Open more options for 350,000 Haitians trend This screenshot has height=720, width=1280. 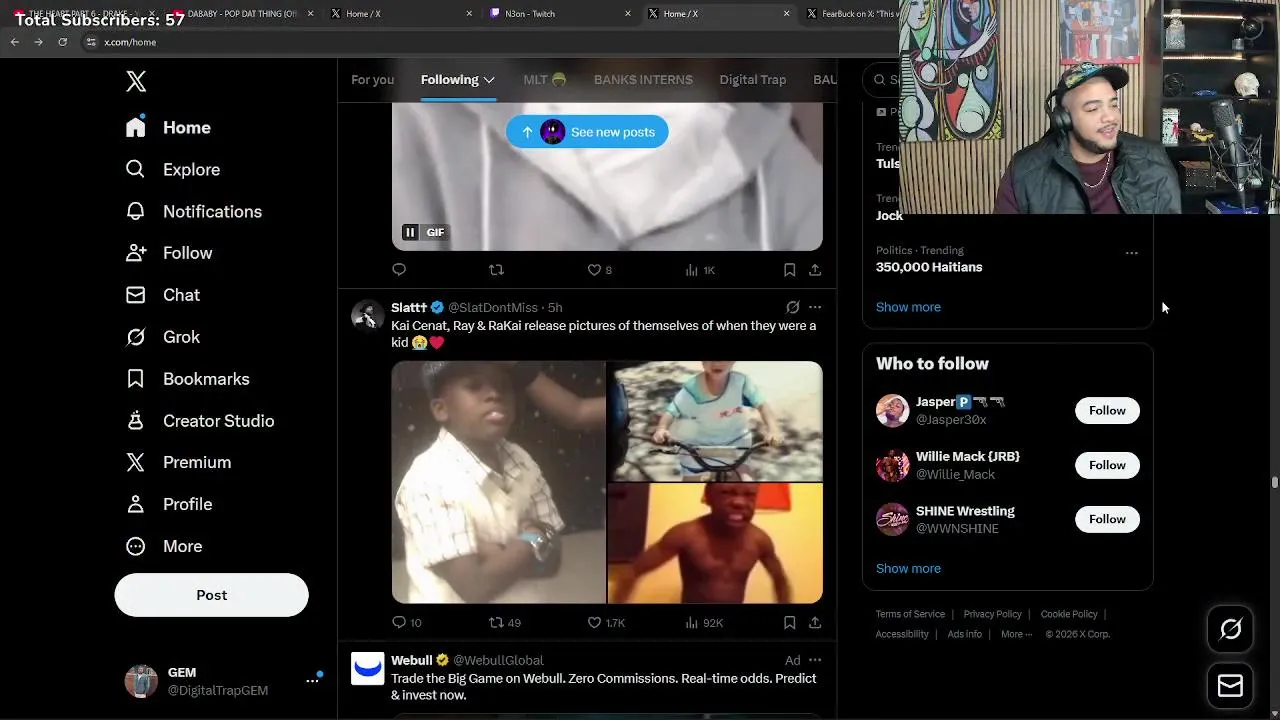click(x=1131, y=253)
